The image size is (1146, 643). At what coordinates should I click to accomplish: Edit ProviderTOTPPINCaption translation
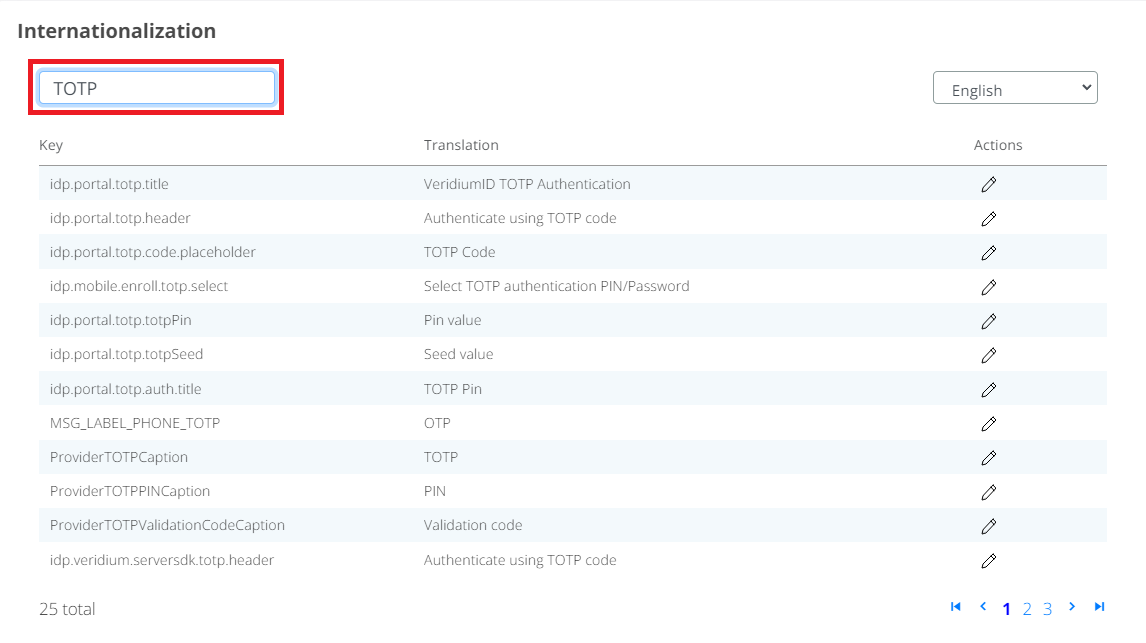tap(988, 491)
